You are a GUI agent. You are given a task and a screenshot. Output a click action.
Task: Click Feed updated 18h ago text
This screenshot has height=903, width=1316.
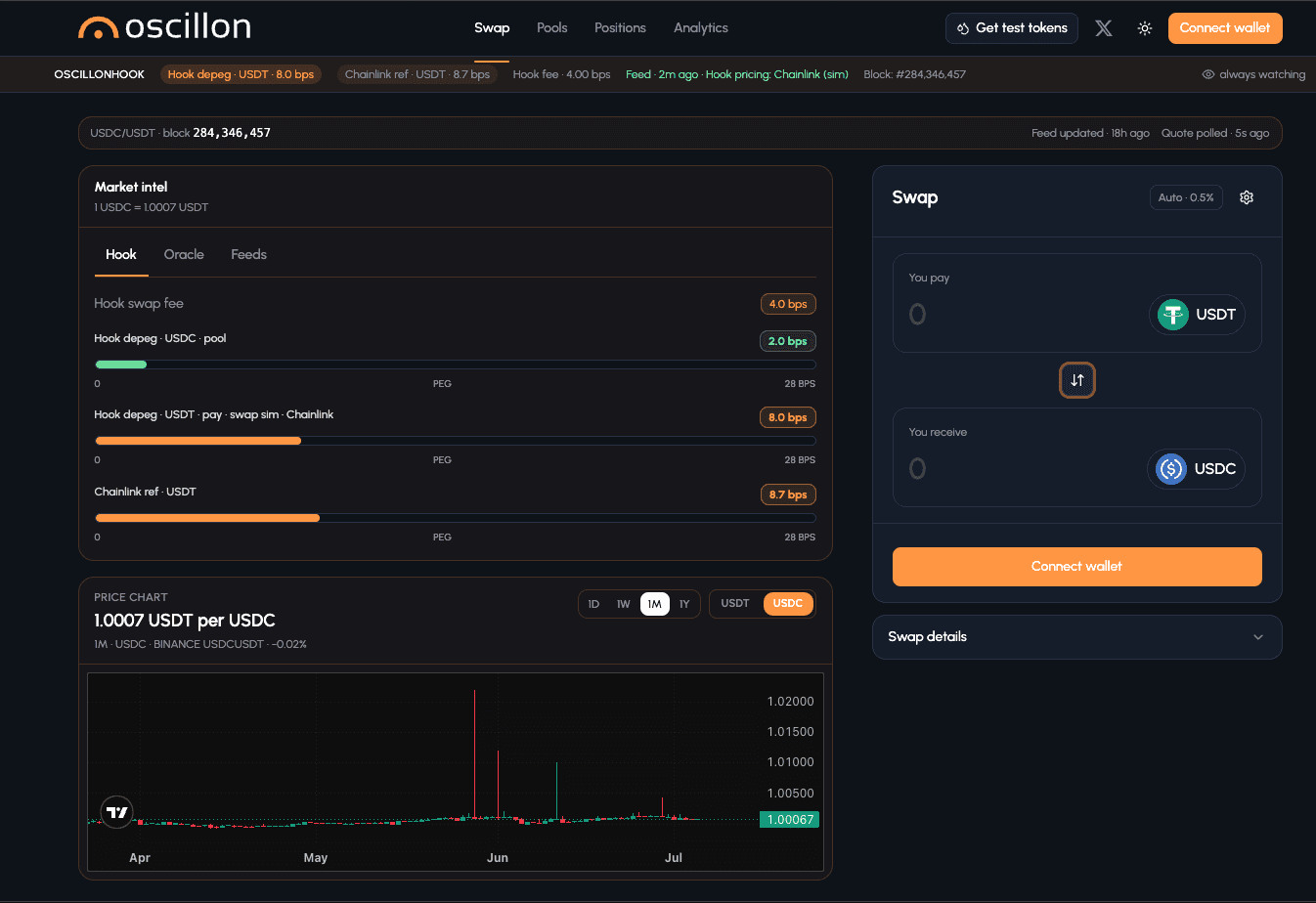tap(1090, 133)
